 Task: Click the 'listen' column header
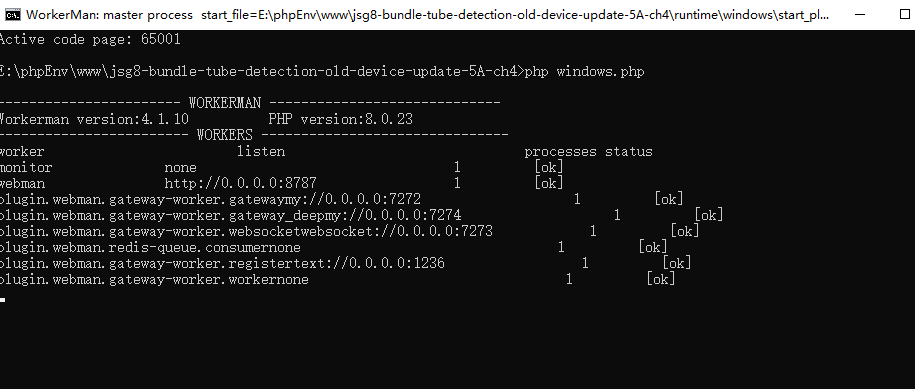[261, 152]
